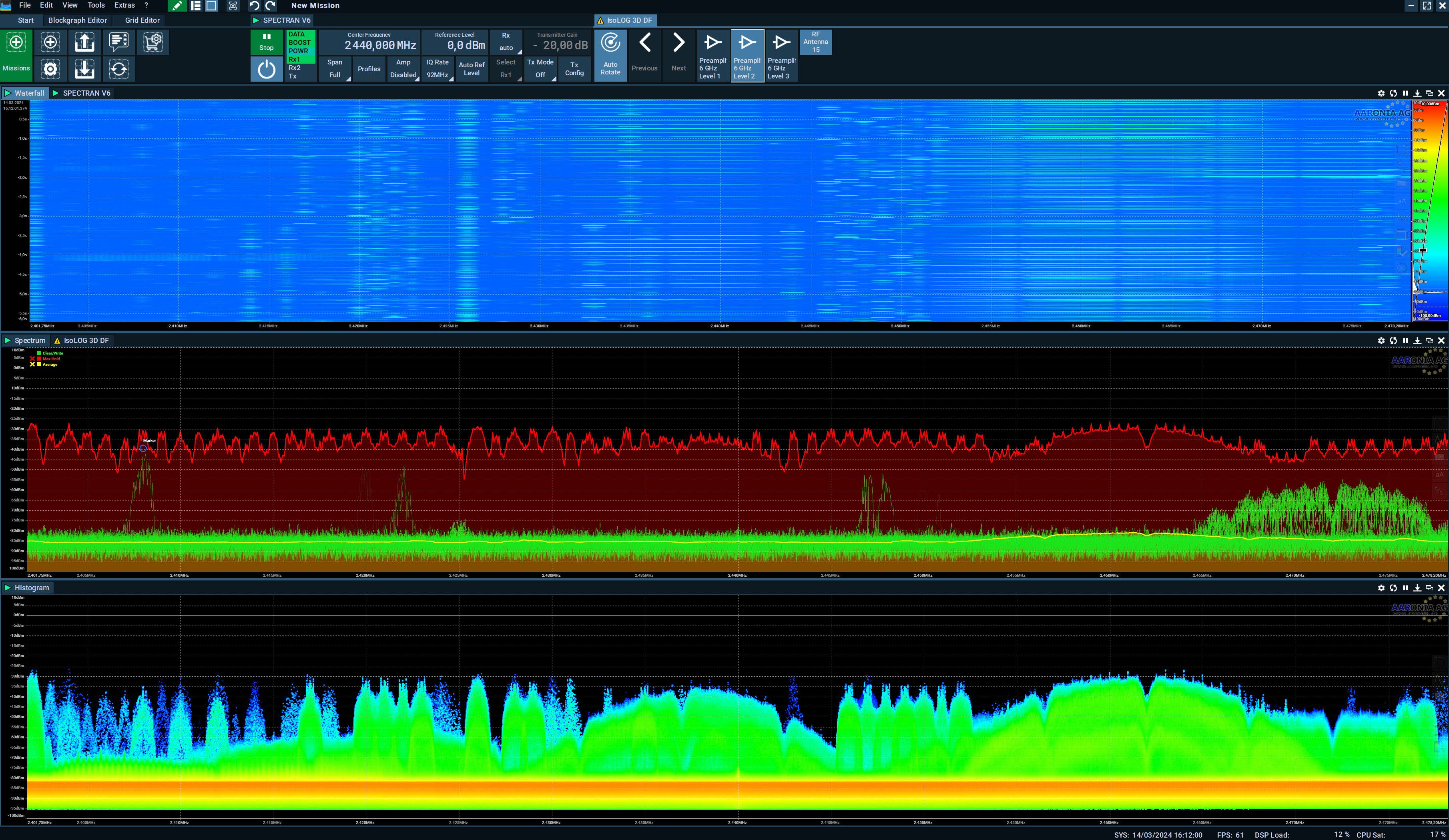The width and height of the screenshot is (1449, 840).
Task: Open Profiles
Action: 369,69
